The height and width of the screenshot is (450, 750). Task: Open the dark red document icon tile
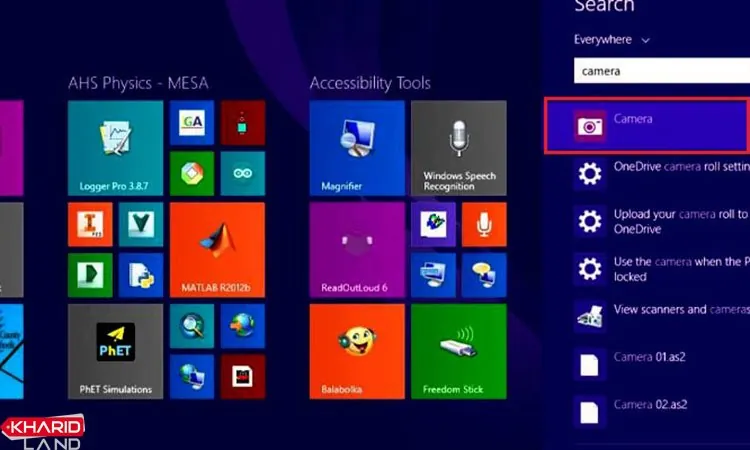243,377
